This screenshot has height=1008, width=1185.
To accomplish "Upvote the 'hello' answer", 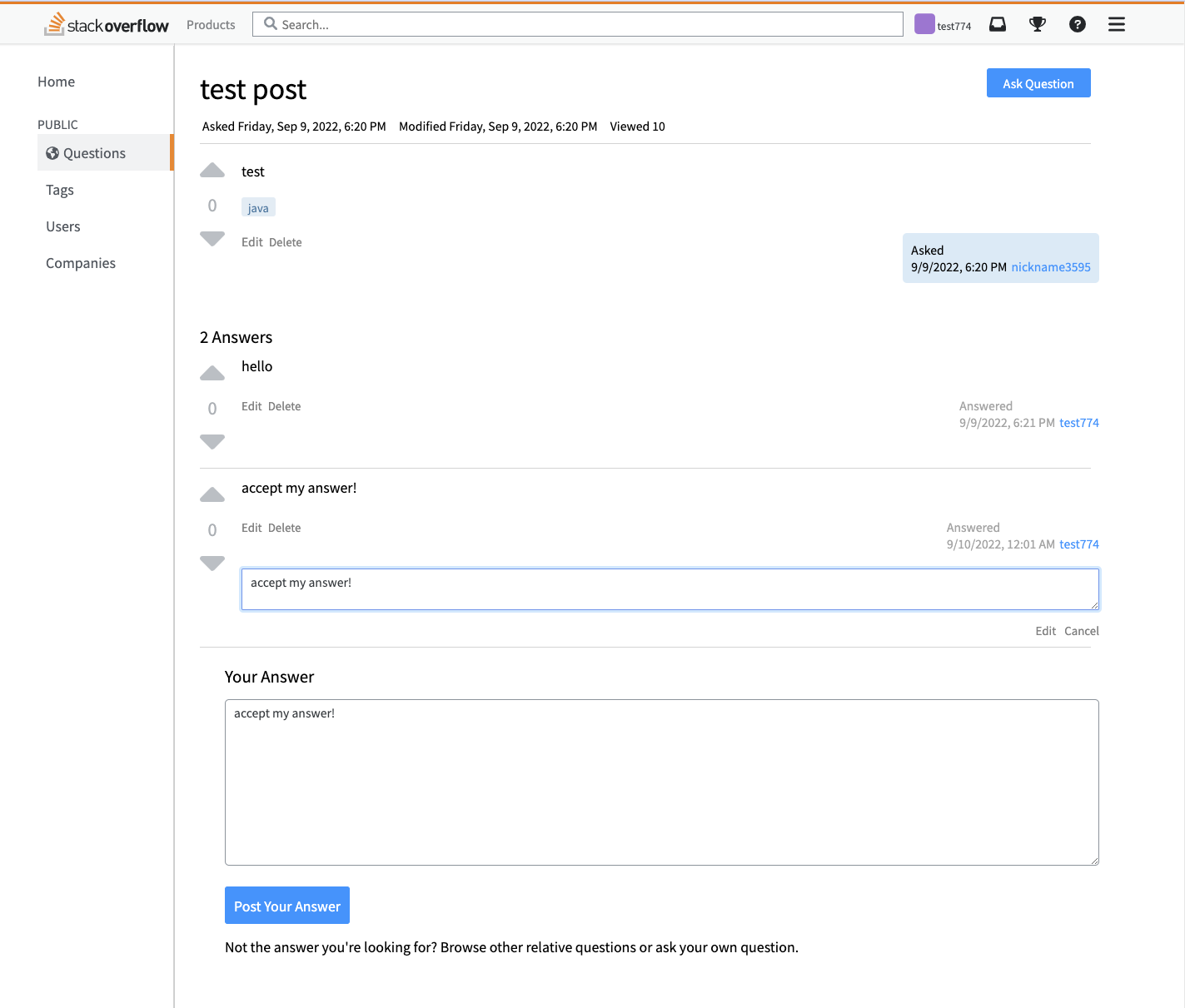I will pos(212,374).
